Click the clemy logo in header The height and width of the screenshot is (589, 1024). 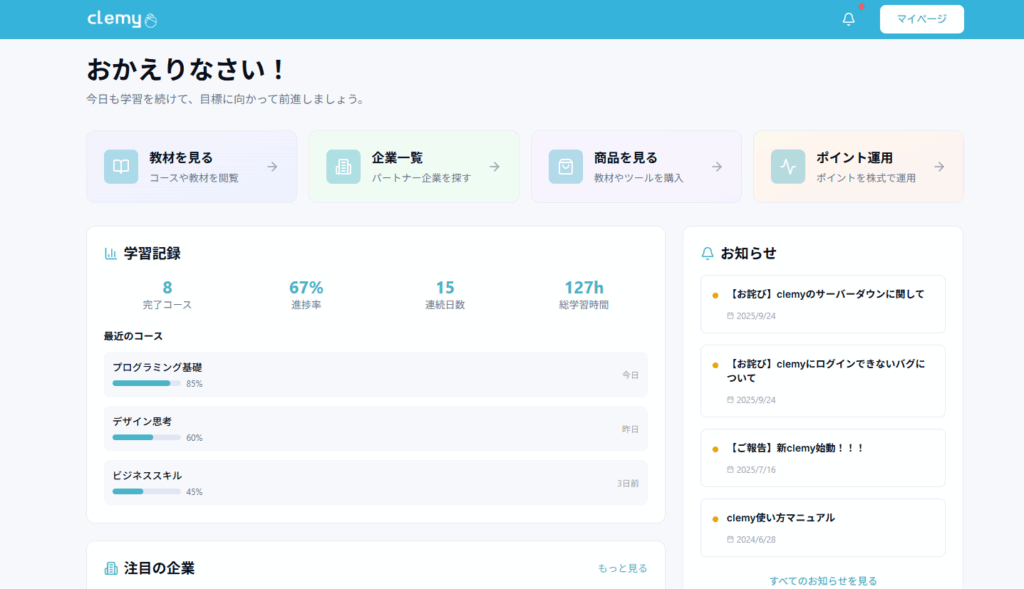(x=122, y=19)
